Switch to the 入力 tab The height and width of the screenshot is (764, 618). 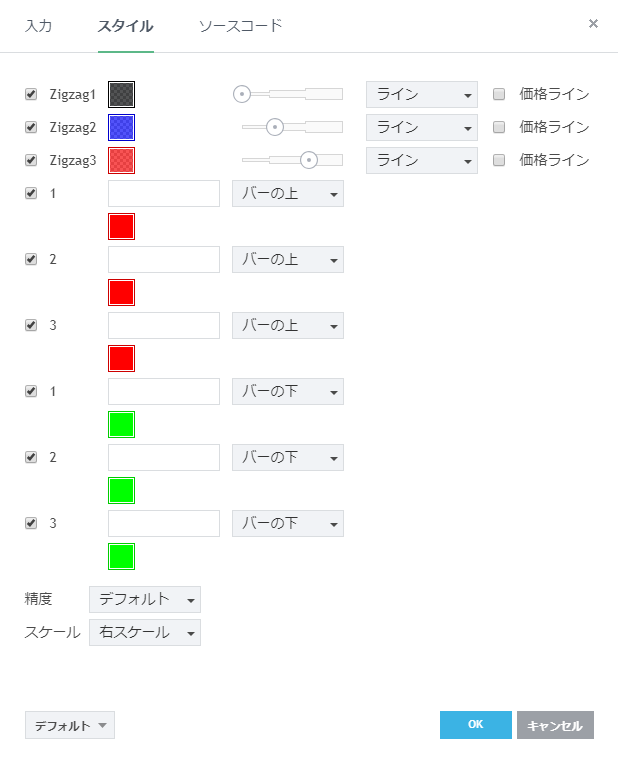(x=38, y=26)
